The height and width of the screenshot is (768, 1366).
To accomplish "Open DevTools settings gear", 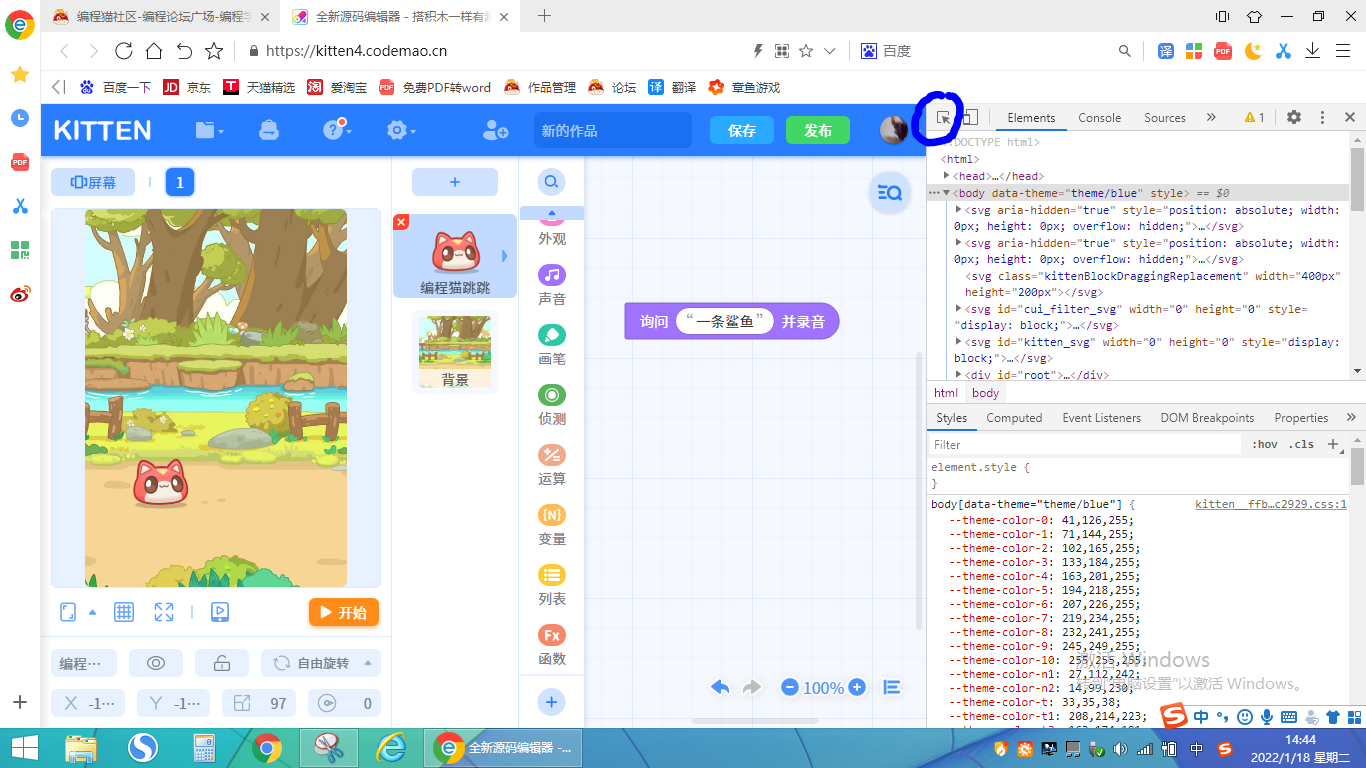I will (1294, 117).
